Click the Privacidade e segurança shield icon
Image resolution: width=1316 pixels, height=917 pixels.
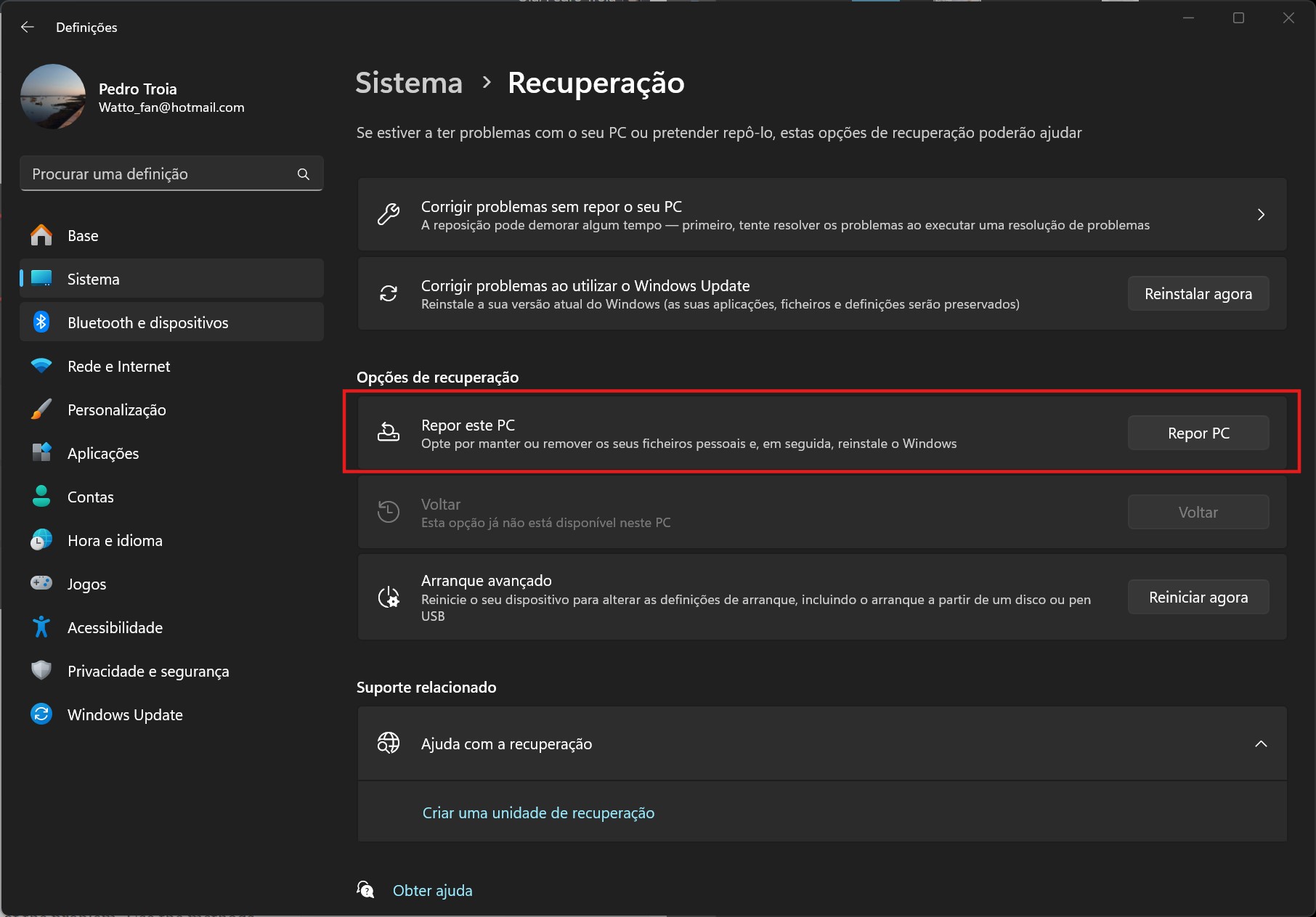point(41,670)
